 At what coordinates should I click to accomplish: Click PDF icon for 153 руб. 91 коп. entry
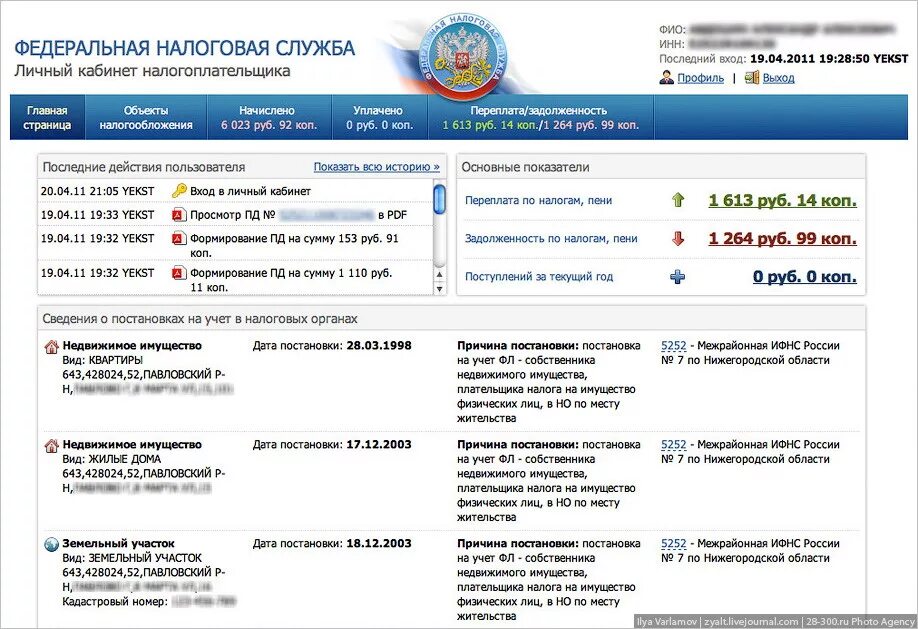coord(179,238)
